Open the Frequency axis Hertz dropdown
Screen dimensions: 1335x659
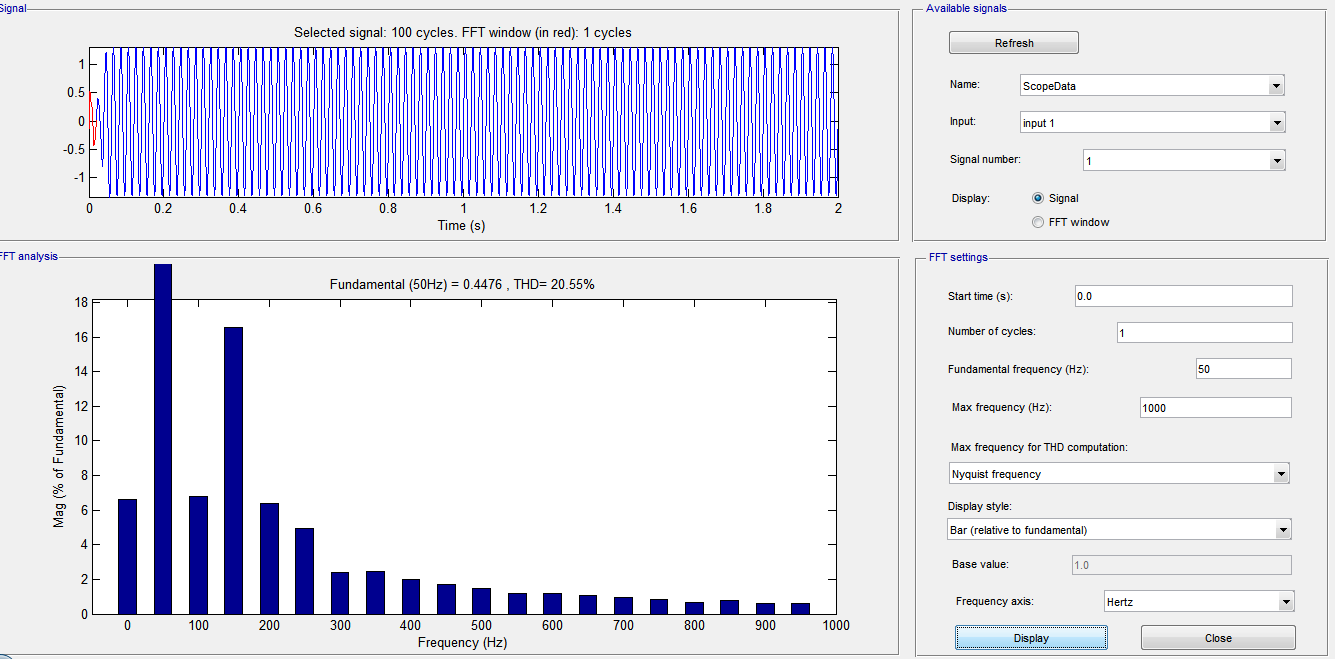click(1197, 602)
